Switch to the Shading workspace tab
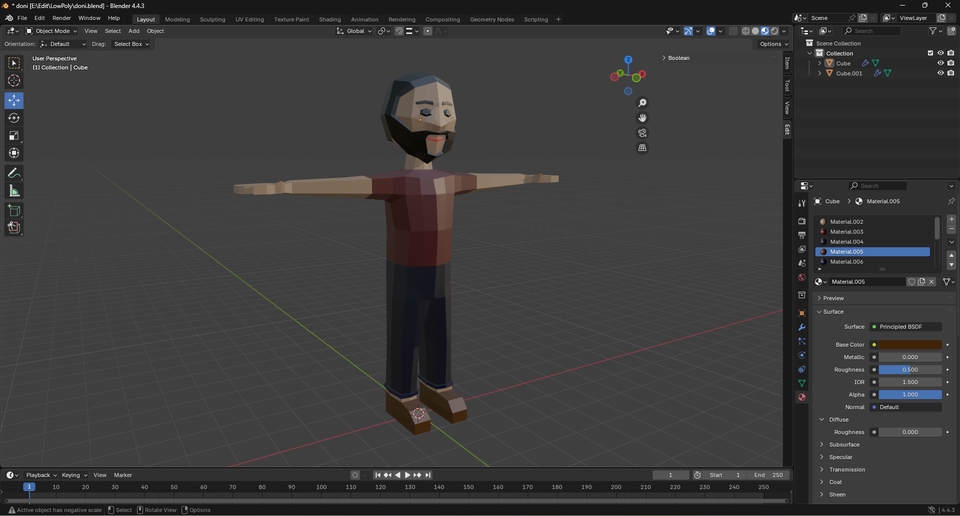The image size is (960, 516). pos(329,20)
